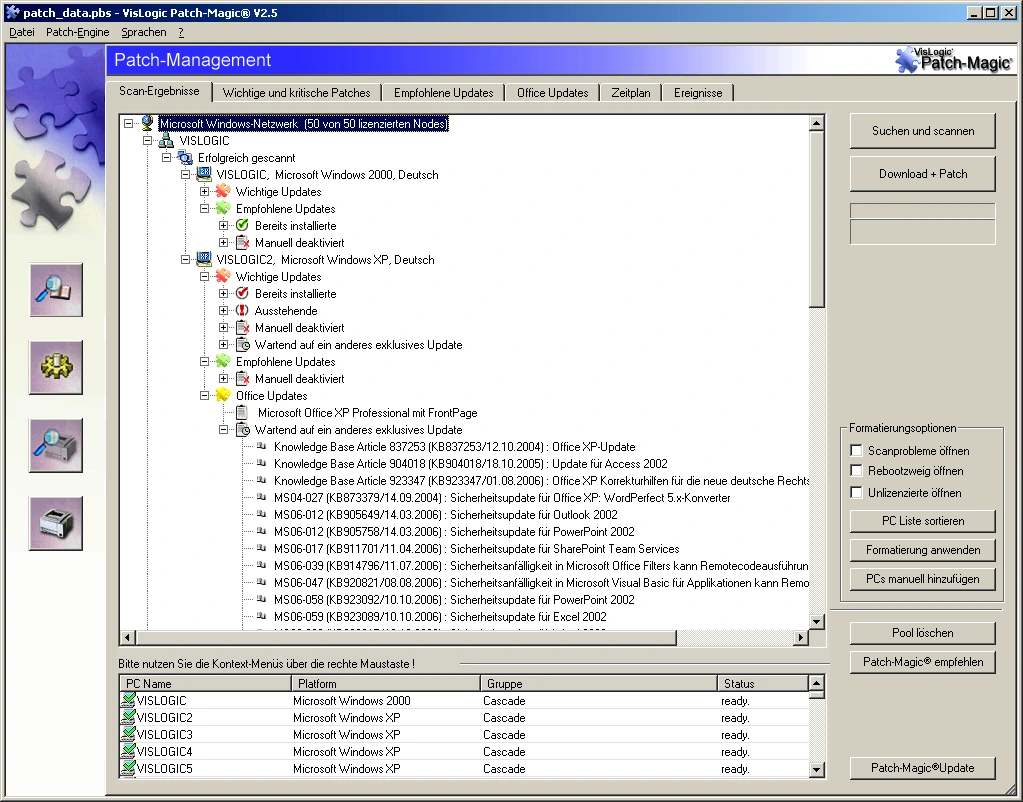Open the magnifier-and-book sidebar icon
Viewport: 1023px width, 802px height.
[x=55, y=290]
